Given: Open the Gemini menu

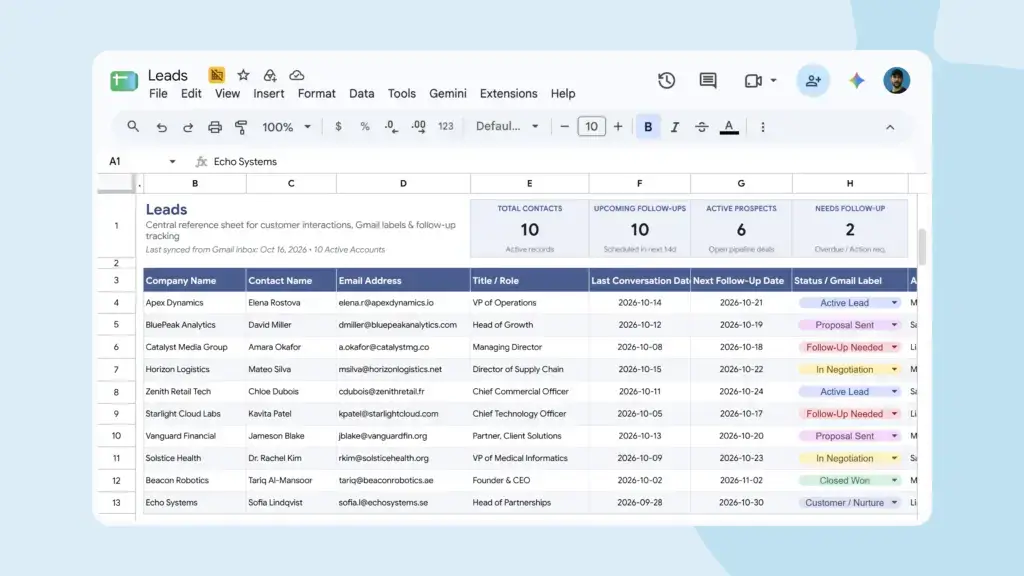Looking at the screenshot, I should [x=447, y=93].
